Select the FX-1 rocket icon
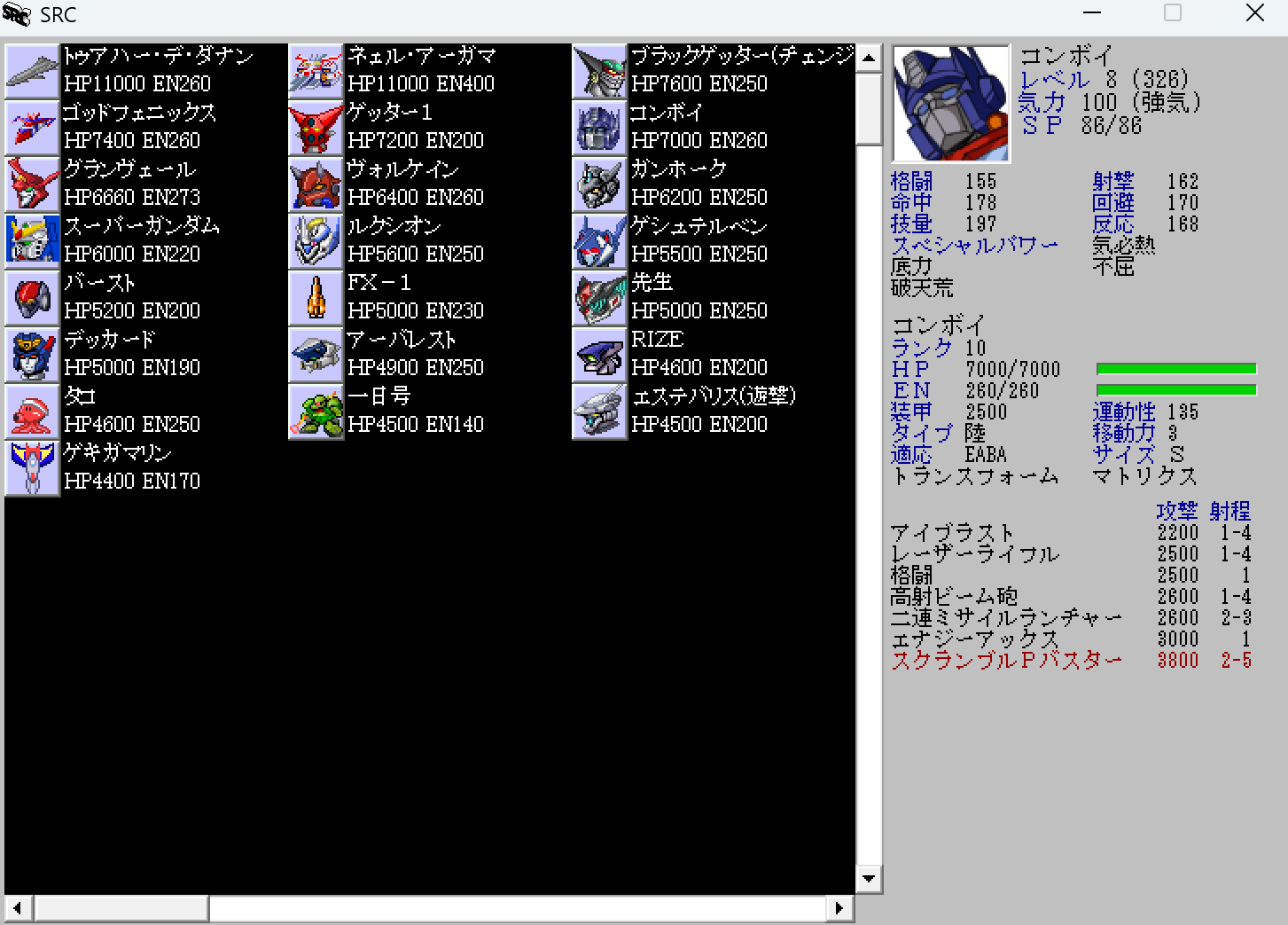1288x925 pixels. [x=316, y=298]
